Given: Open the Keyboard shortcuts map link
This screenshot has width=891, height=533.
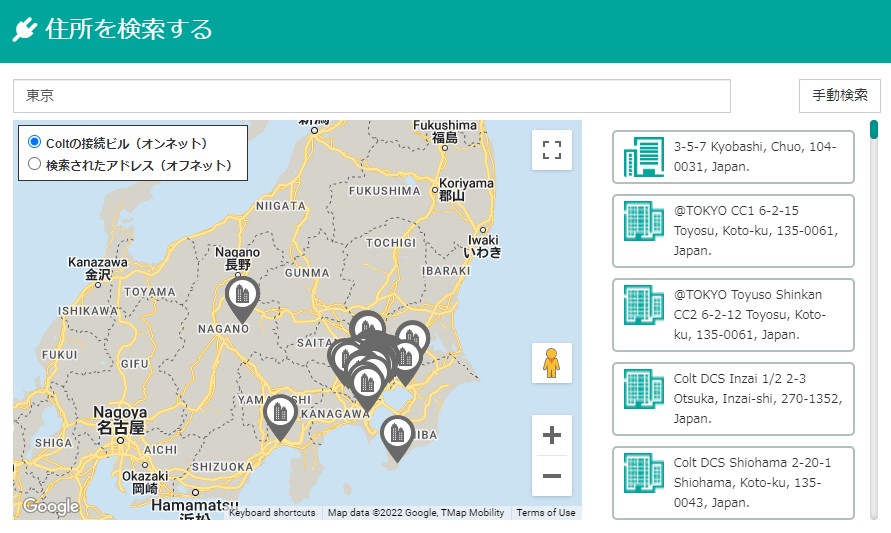Looking at the screenshot, I should [272, 513].
